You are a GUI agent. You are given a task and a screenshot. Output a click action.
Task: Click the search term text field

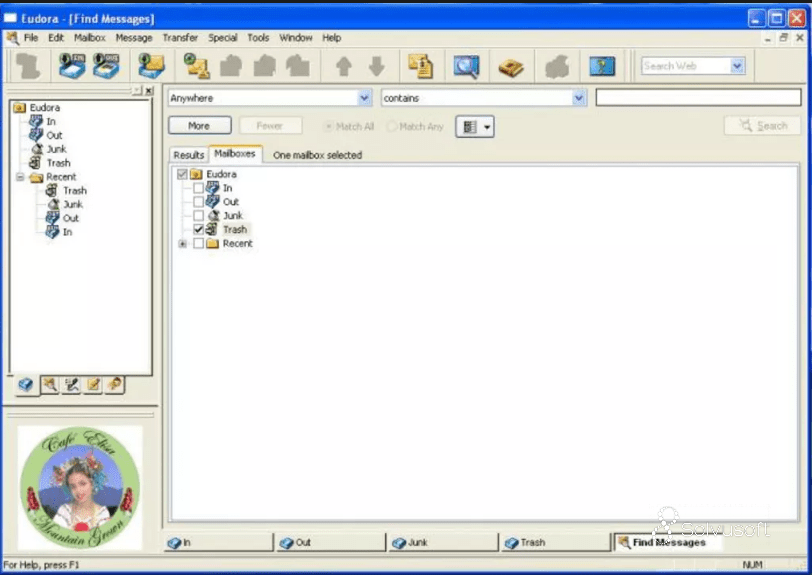(698, 97)
